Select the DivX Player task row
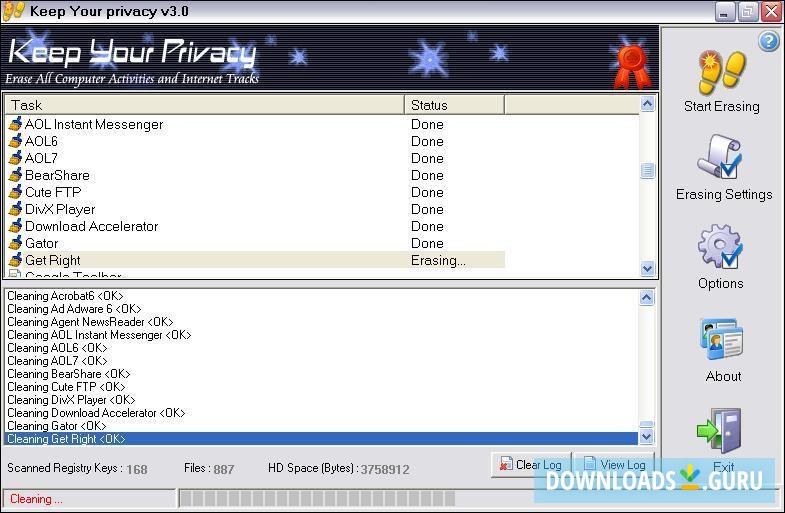The image size is (785, 513). [x=255, y=209]
